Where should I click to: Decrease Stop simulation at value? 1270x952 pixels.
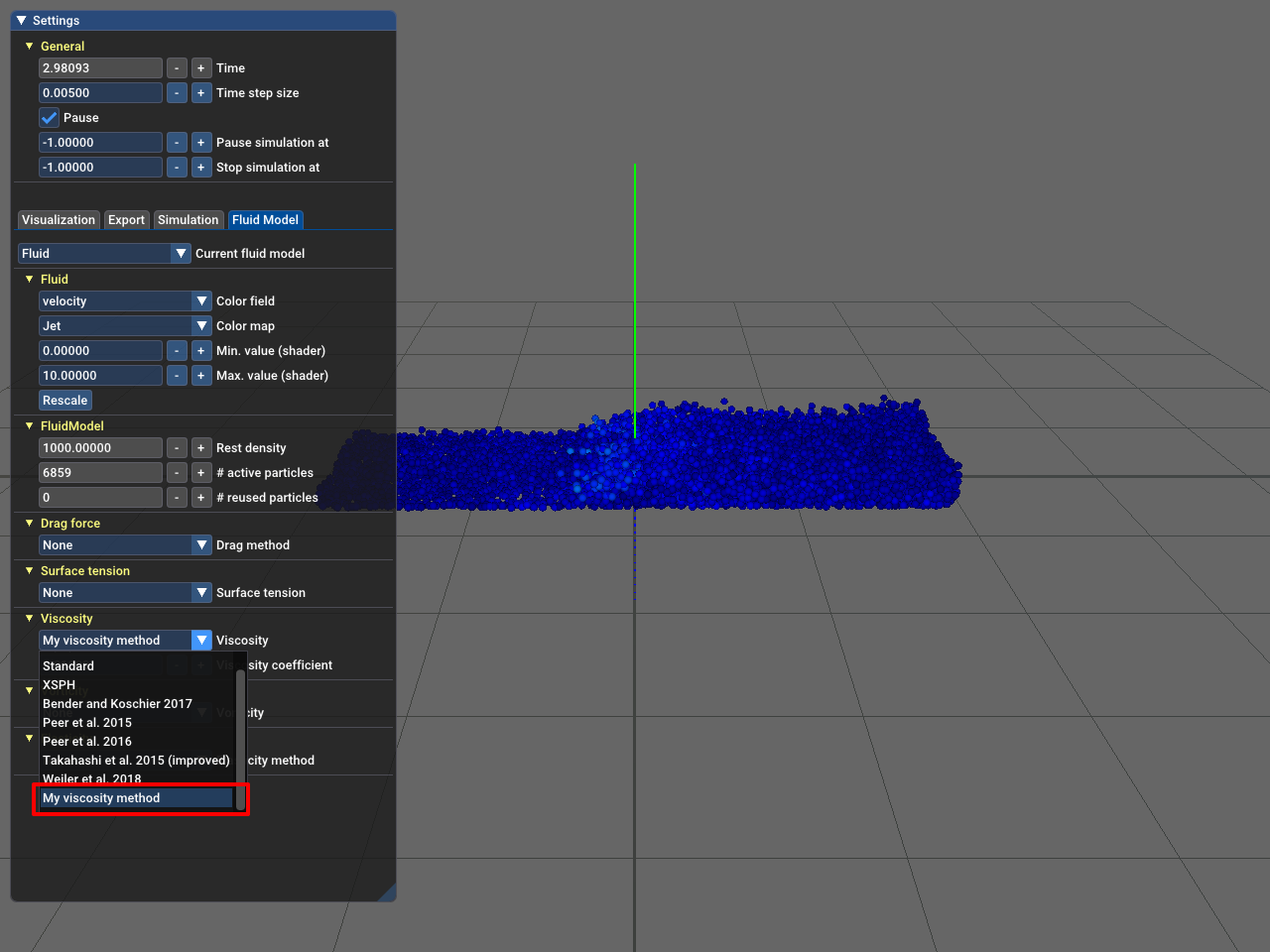click(x=177, y=168)
